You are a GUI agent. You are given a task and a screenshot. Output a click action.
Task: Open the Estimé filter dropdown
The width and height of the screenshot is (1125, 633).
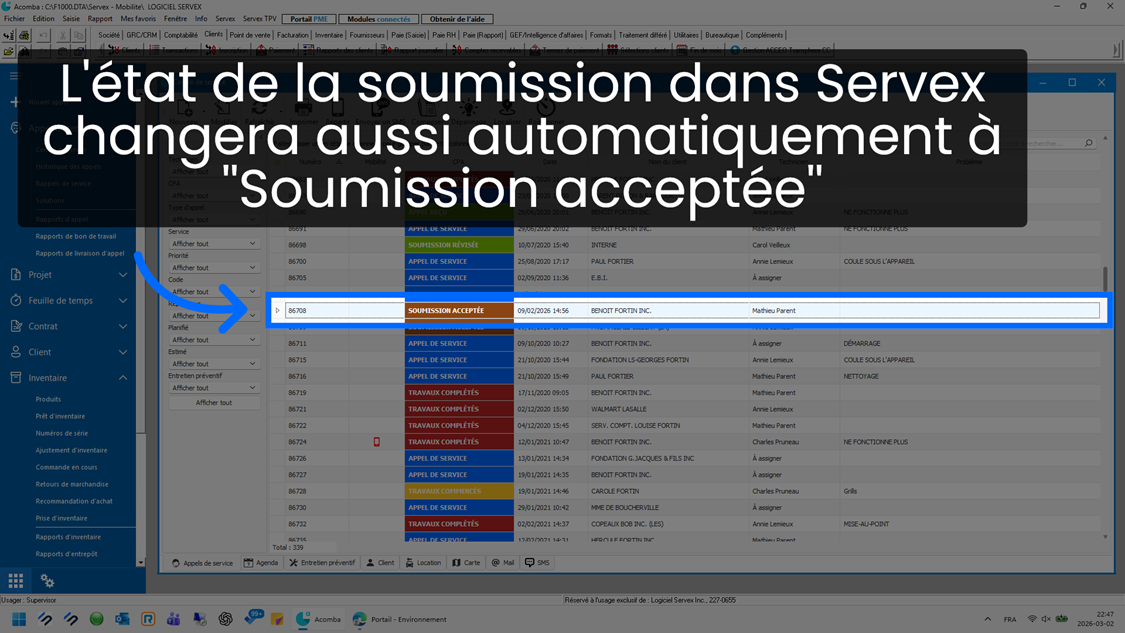[213, 364]
